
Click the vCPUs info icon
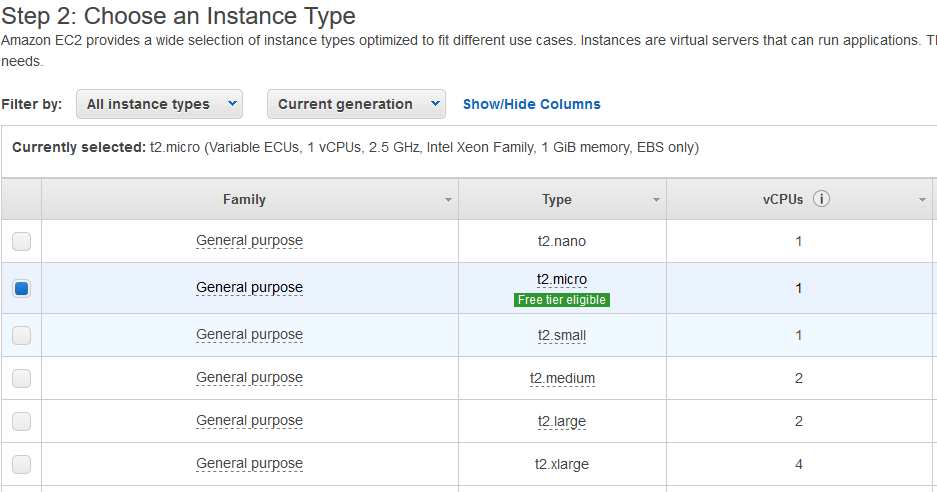(821, 199)
